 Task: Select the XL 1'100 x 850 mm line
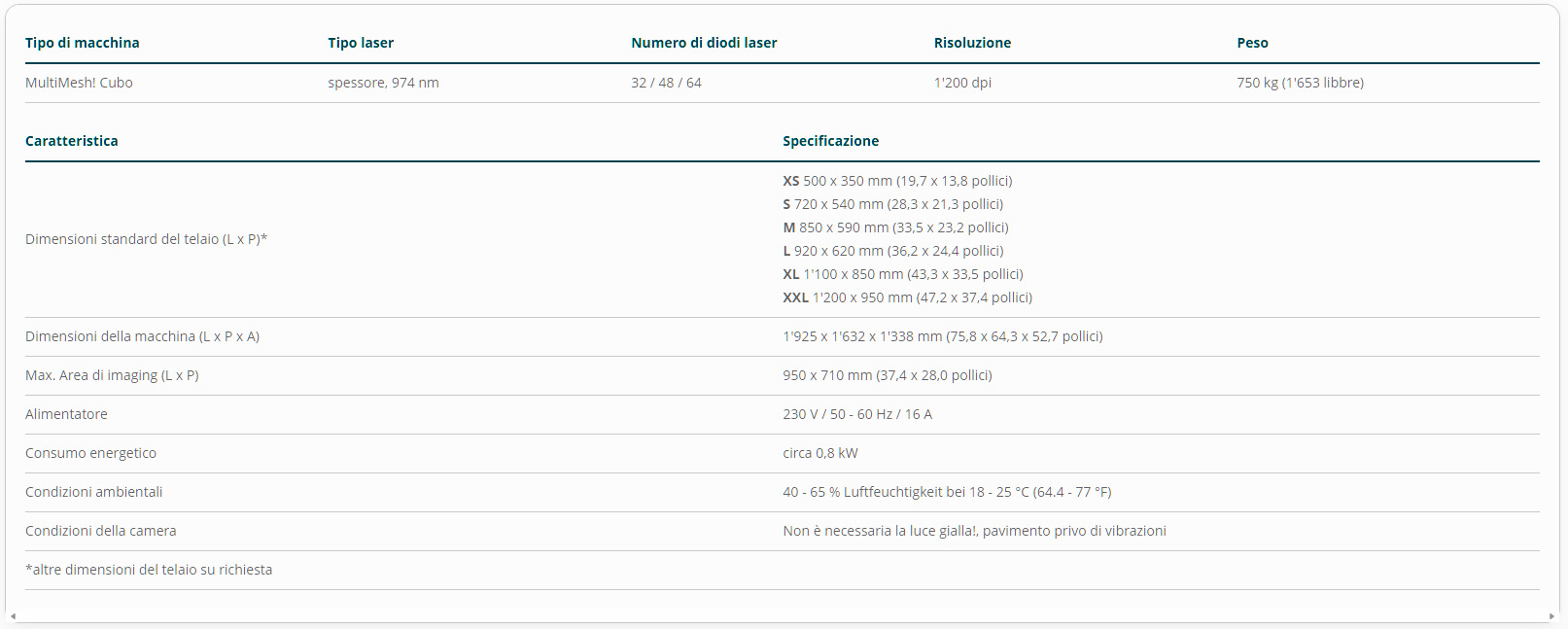tap(903, 274)
